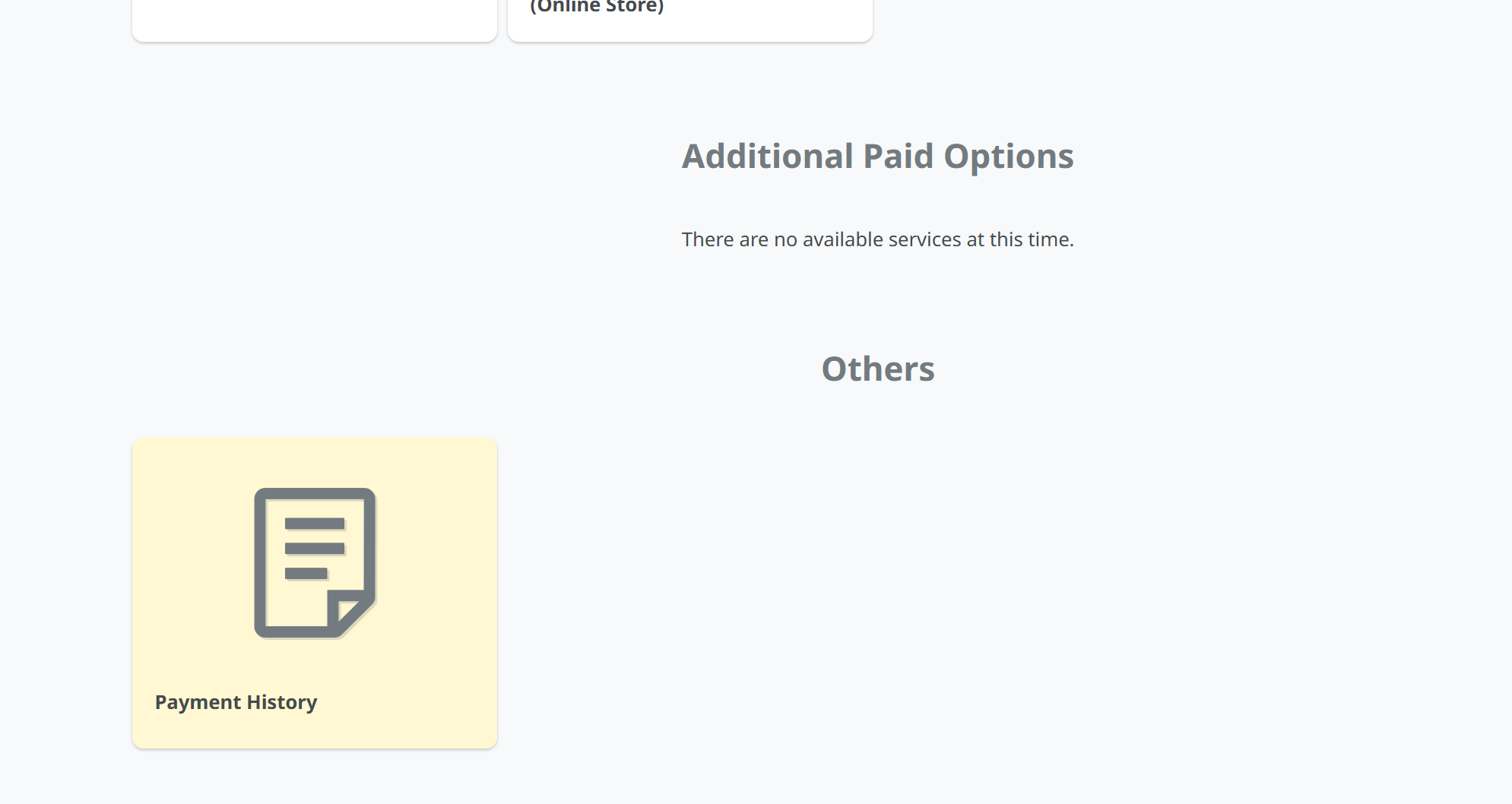Click the word "History" on the yellow card
1512x804 pixels.
point(282,702)
